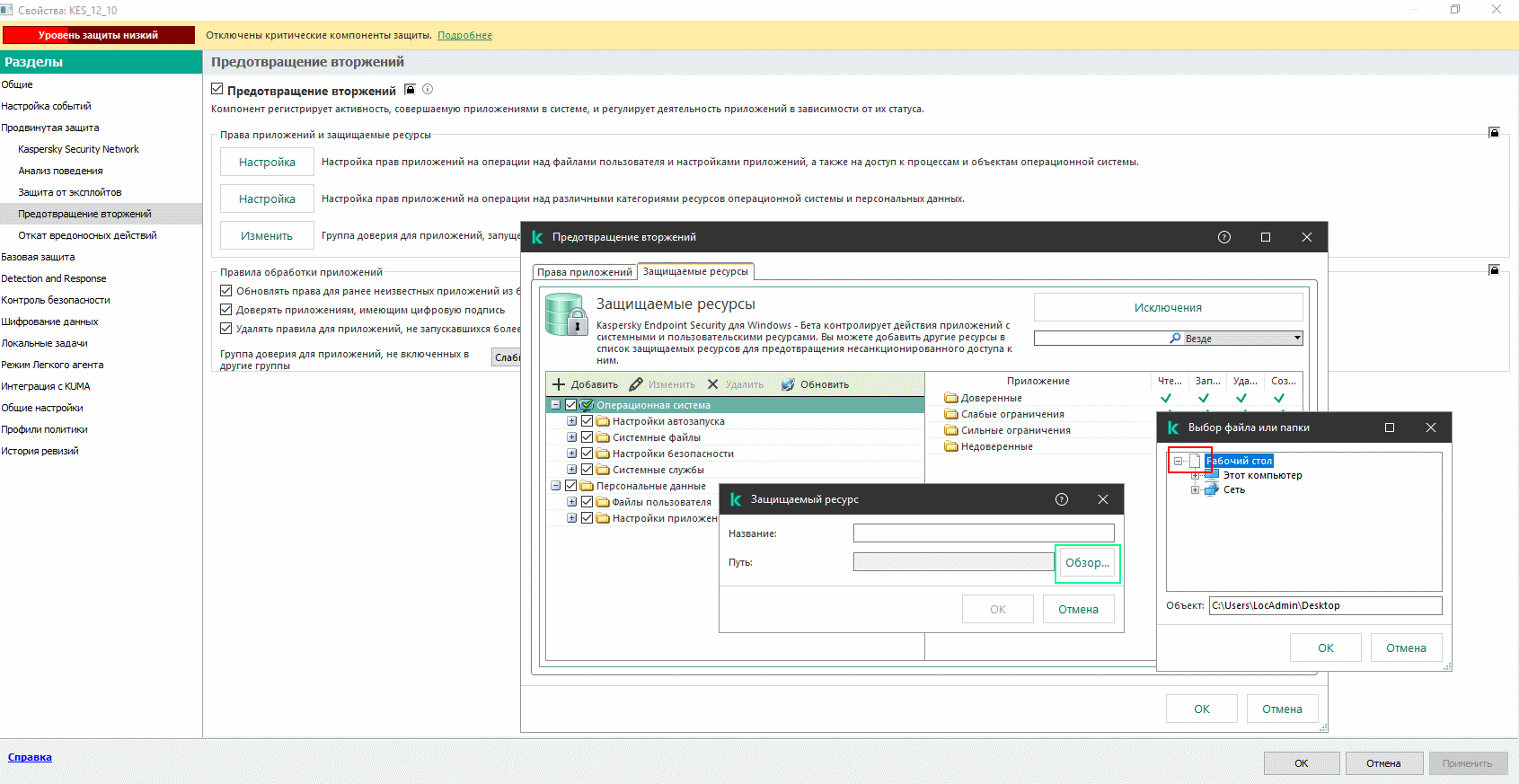Open help in Защищаемый ресурс dialog title bar

[1062, 499]
